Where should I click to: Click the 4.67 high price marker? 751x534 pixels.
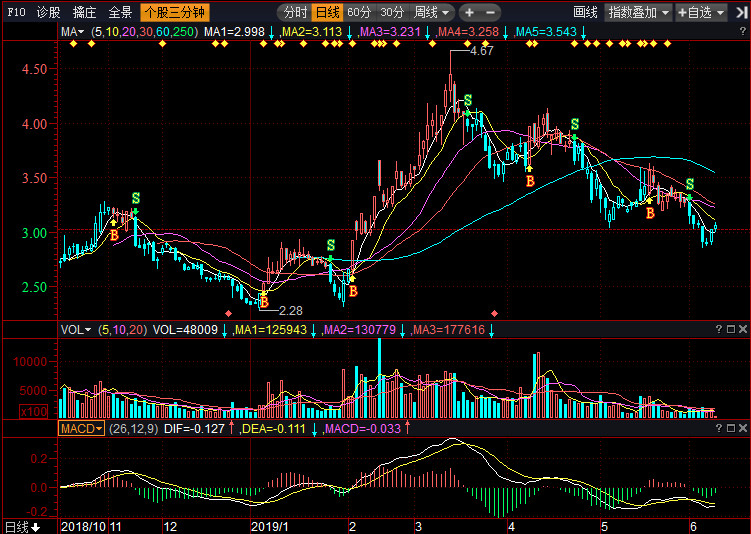pos(481,51)
